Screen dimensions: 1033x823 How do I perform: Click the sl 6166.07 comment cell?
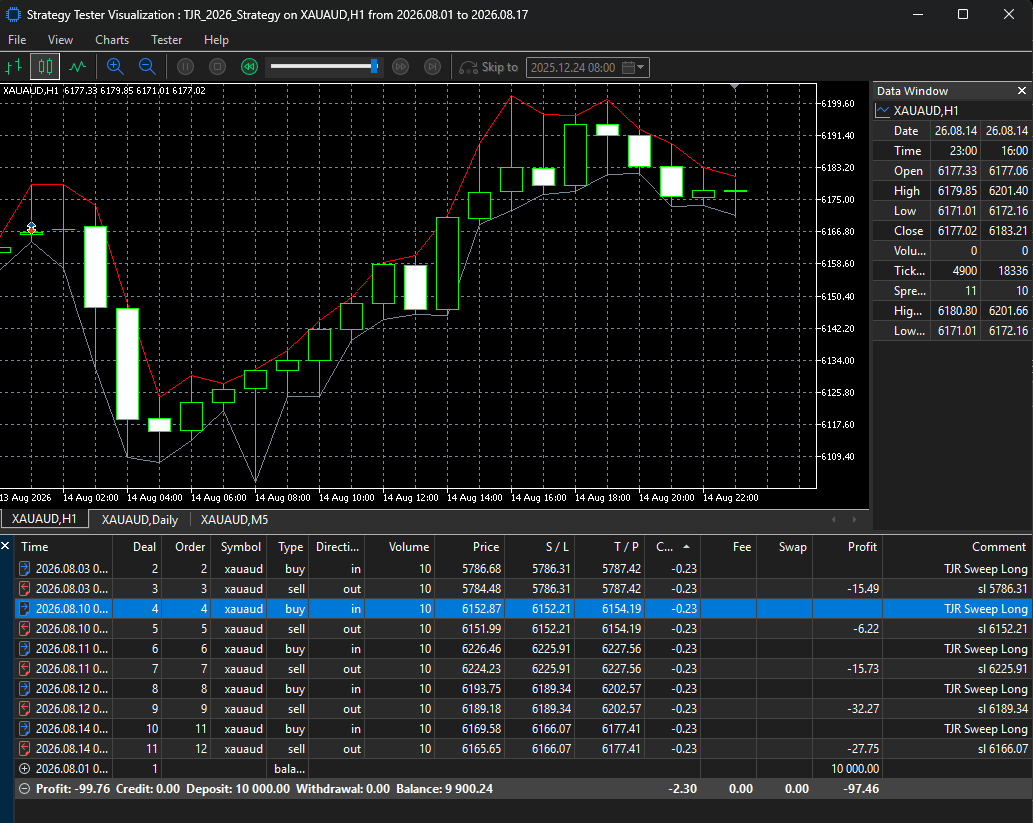(957, 749)
